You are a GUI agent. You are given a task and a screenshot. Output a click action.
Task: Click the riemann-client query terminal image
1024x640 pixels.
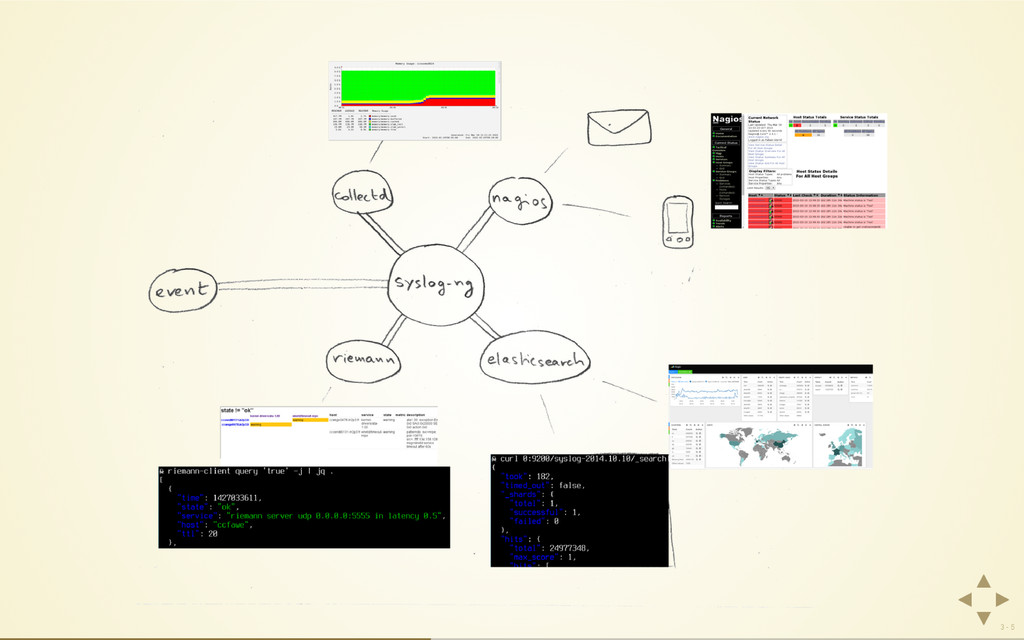(x=304, y=507)
